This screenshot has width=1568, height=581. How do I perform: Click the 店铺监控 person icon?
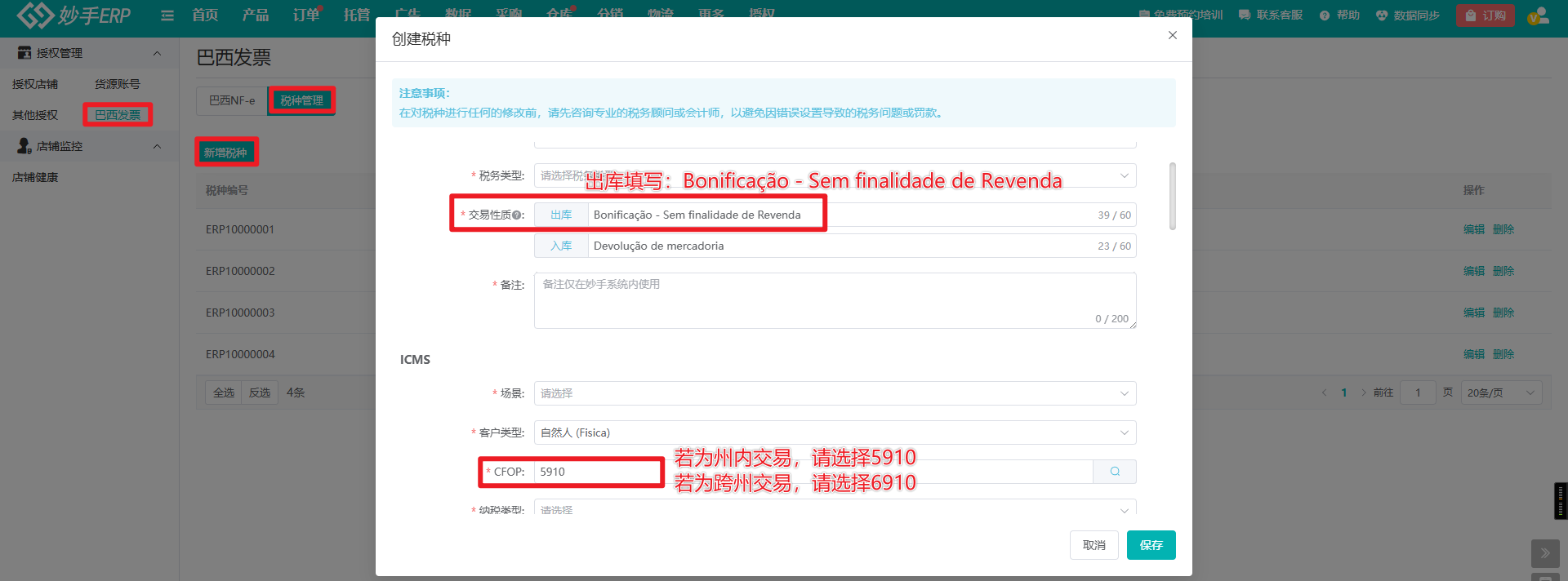pyautogui.click(x=24, y=146)
